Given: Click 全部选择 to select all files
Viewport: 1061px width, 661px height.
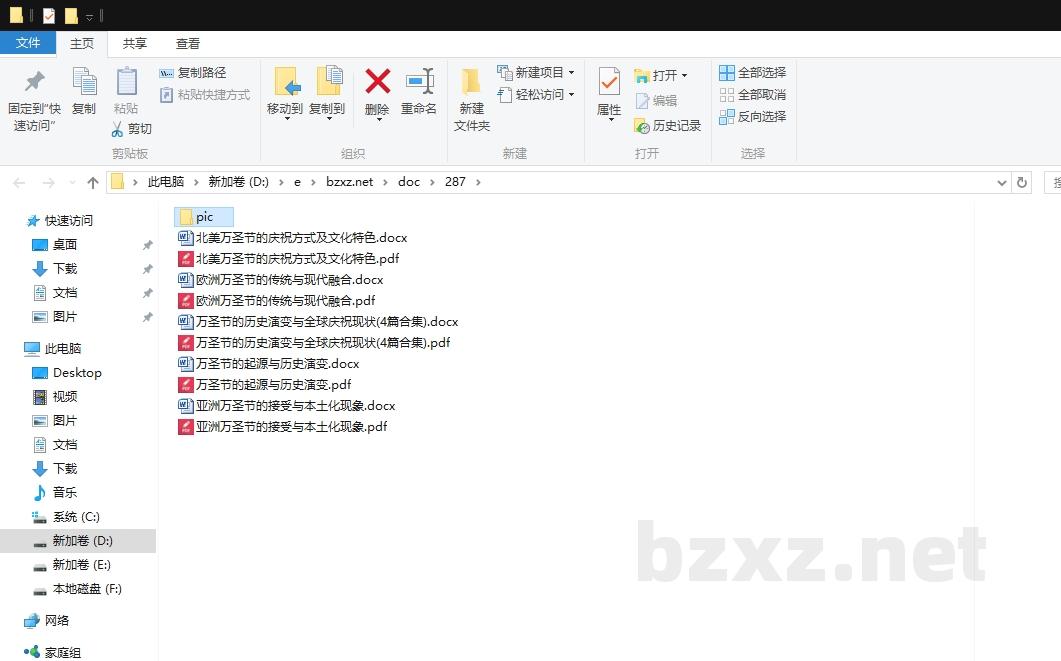Looking at the screenshot, I should coord(752,72).
